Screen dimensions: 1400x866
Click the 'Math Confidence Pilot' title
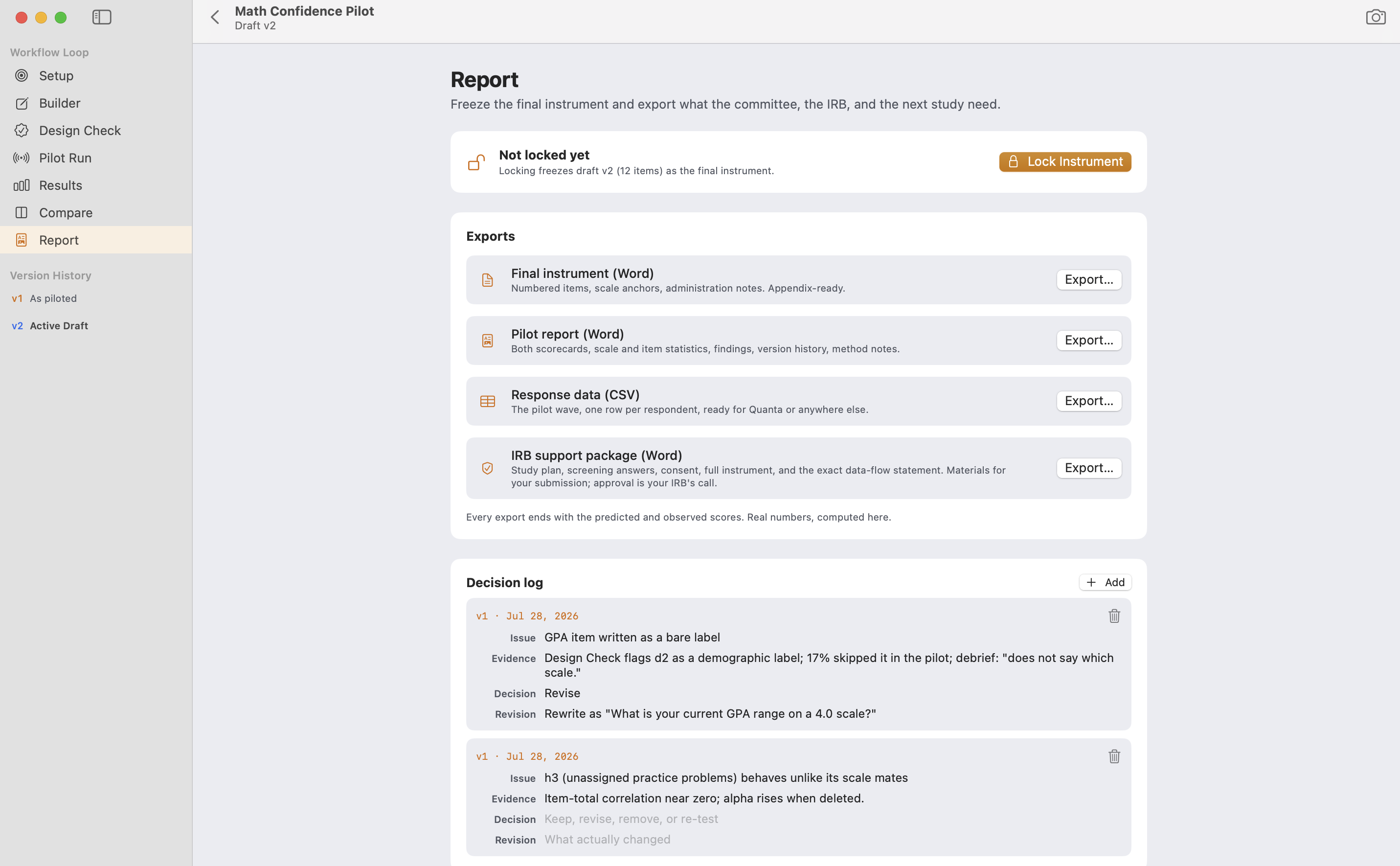coord(304,11)
